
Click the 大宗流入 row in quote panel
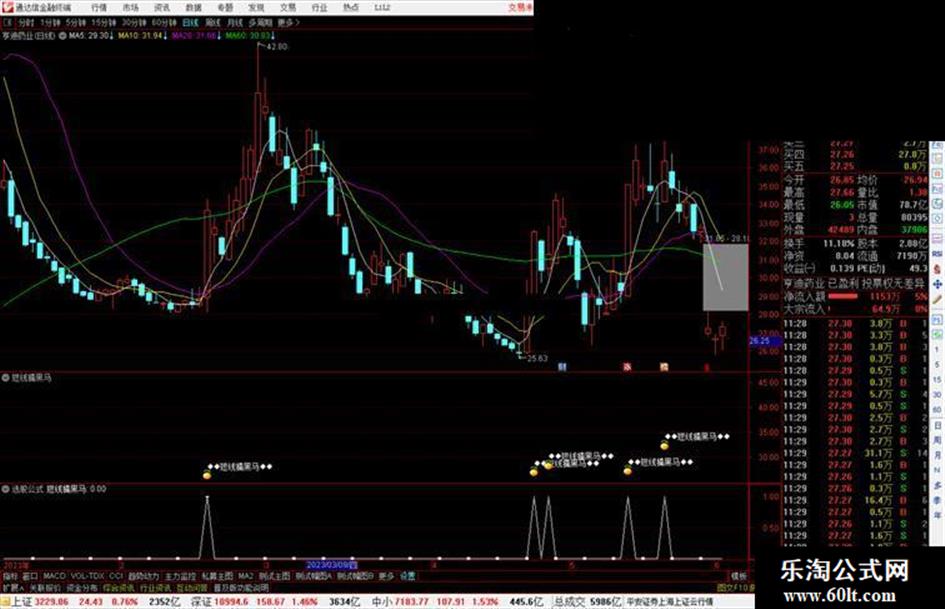tap(855, 309)
